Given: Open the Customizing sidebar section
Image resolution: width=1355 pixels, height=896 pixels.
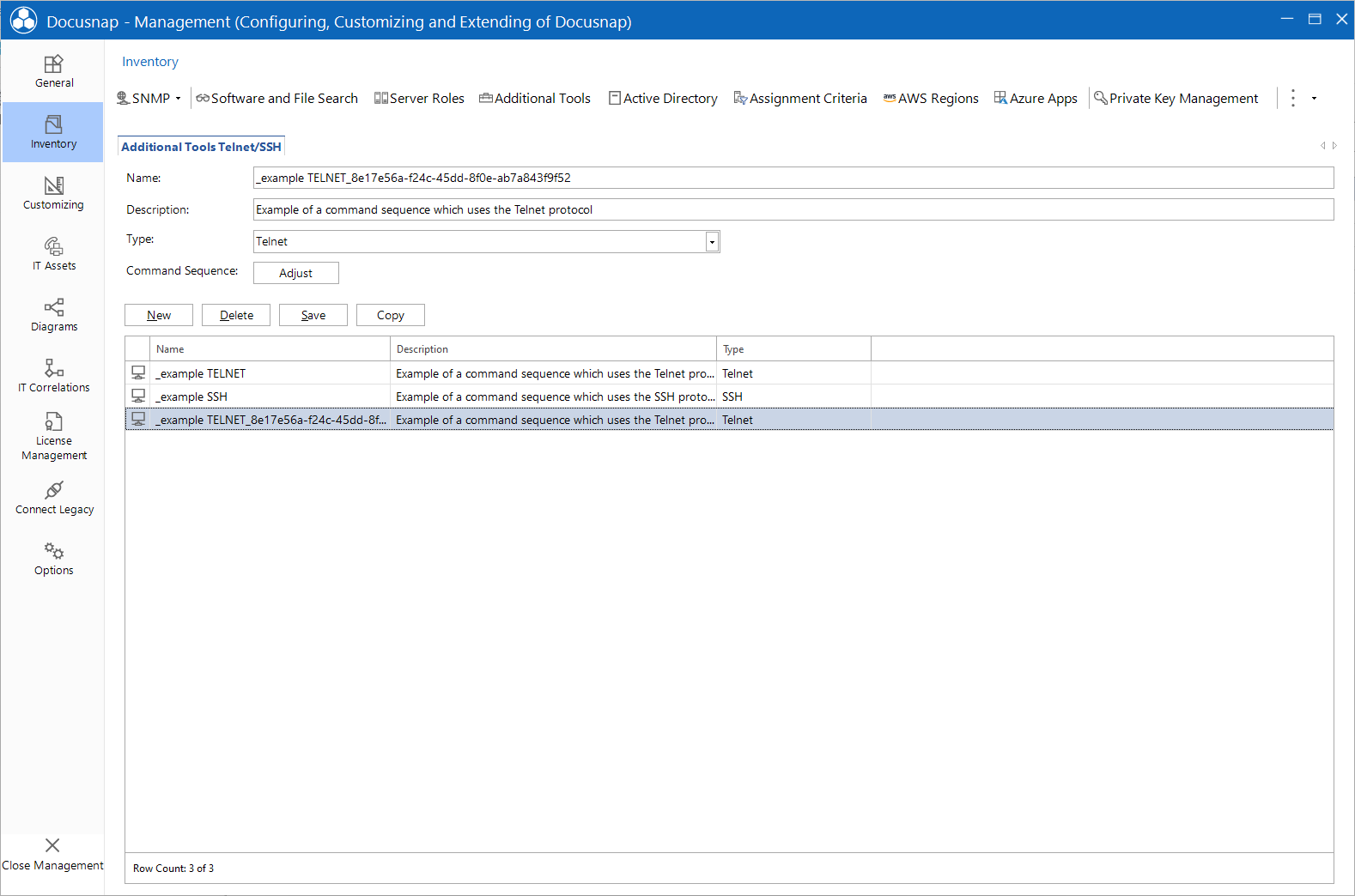Looking at the screenshot, I should point(53,193).
